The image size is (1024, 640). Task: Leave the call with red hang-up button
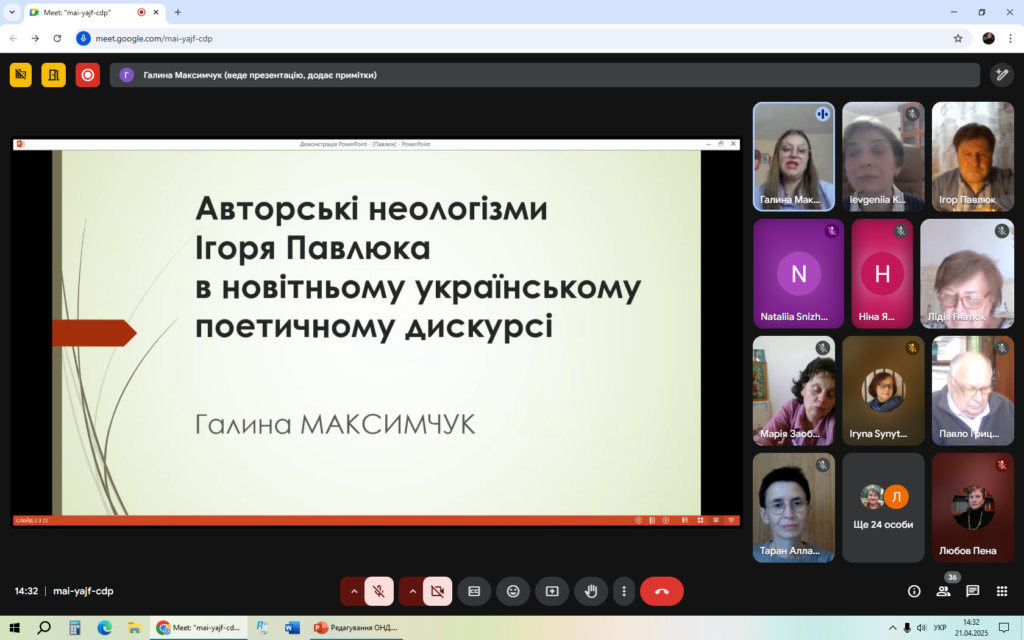[661, 591]
